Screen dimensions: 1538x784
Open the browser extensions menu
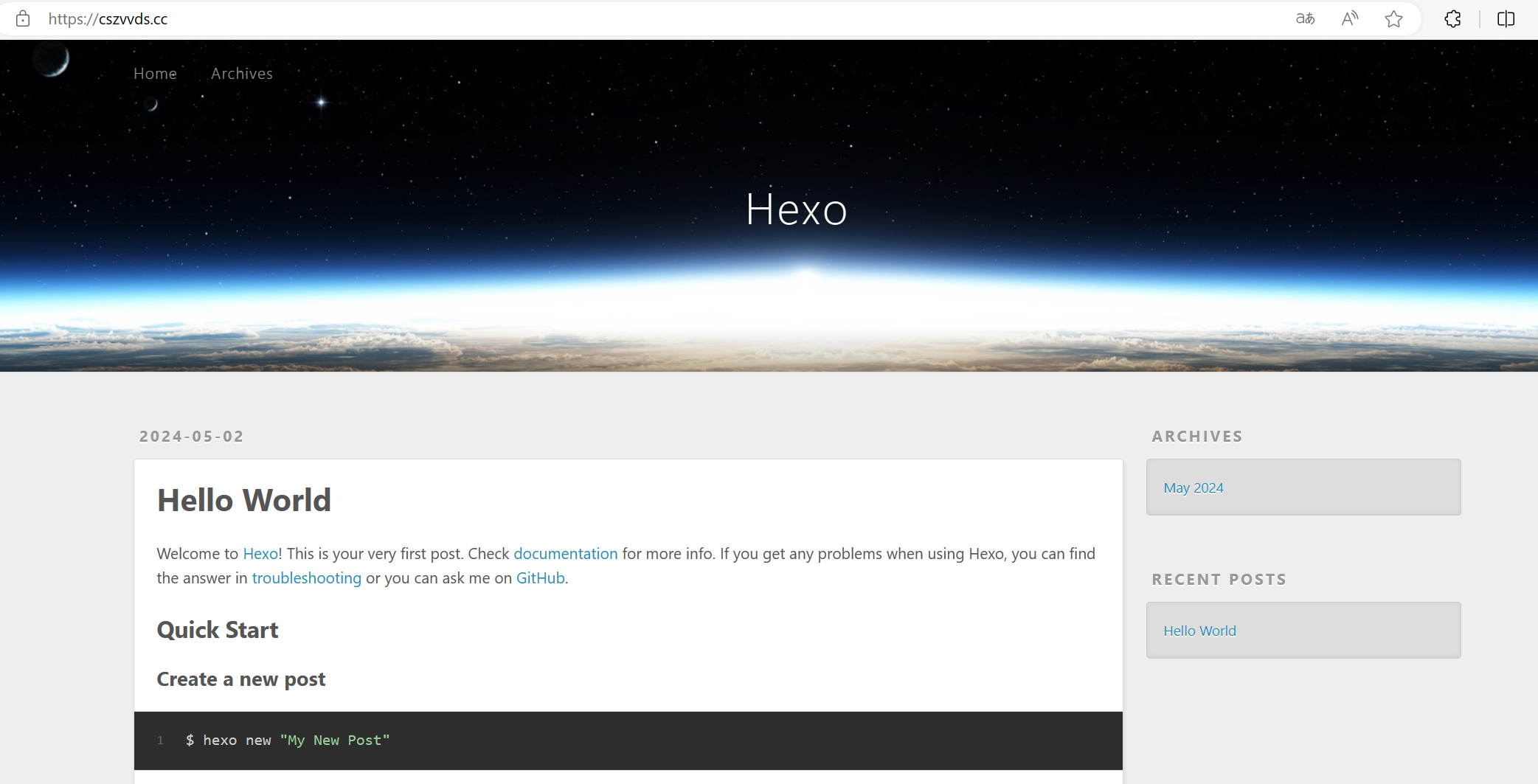click(1452, 19)
